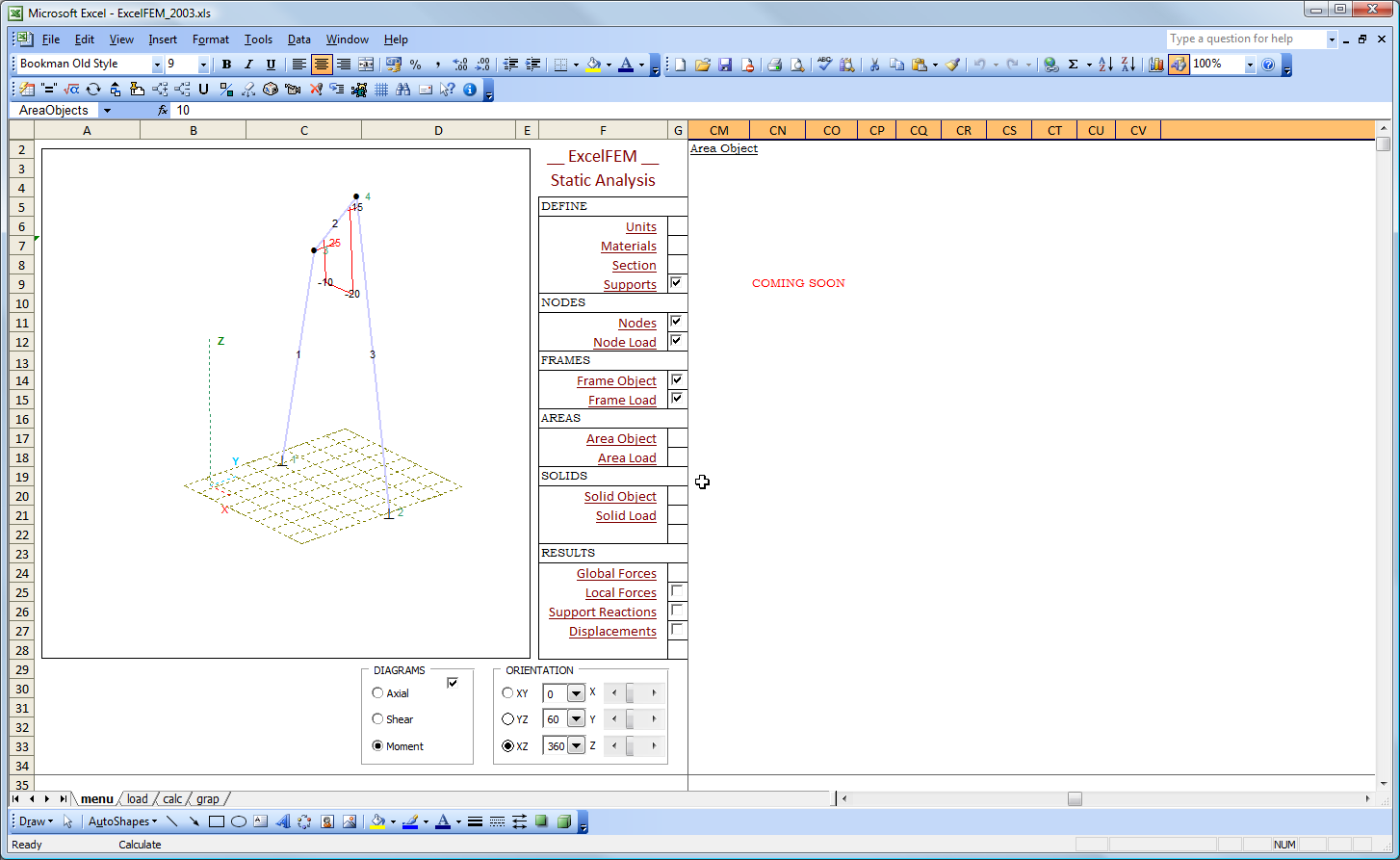
Task: Open the AutoShapes menu
Action: (x=122, y=821)
